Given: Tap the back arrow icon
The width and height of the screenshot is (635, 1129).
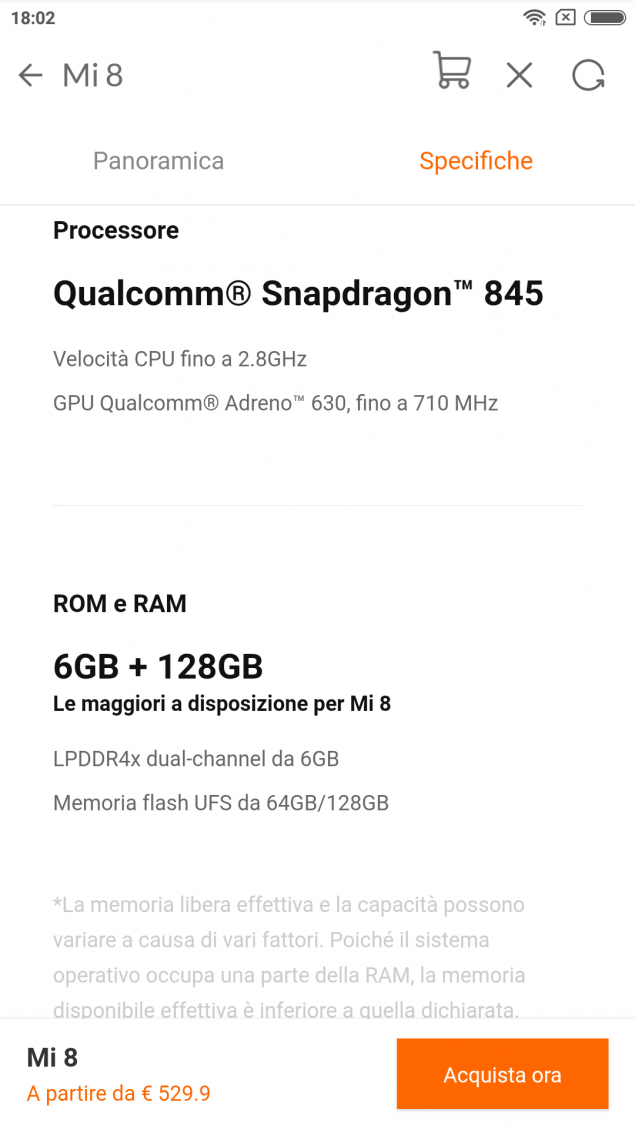Looking at the screenshot, I should click(x=31, y=75).
